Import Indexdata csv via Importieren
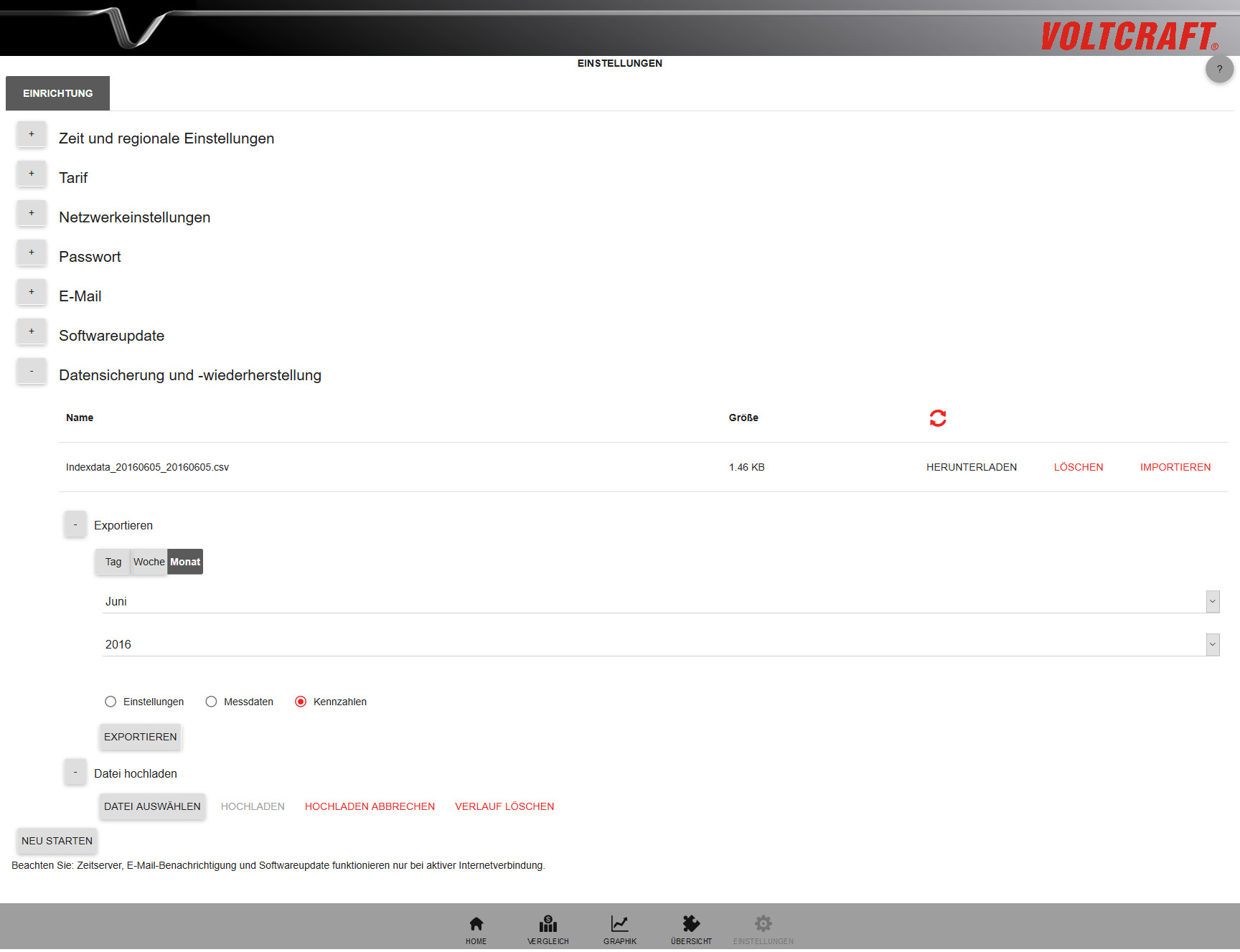 tap(1175, 467)
